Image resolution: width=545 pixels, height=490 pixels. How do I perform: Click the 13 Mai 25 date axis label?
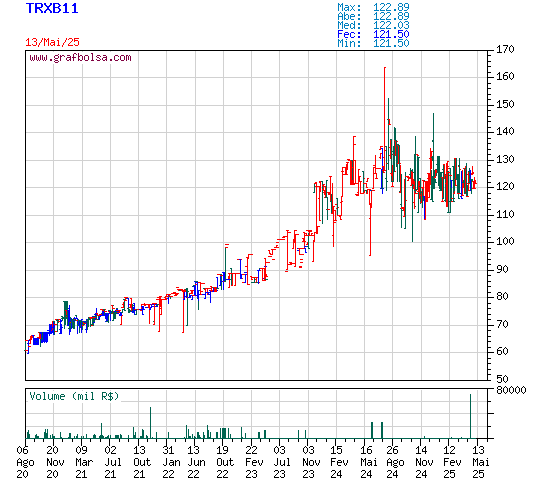pos(479,462)
